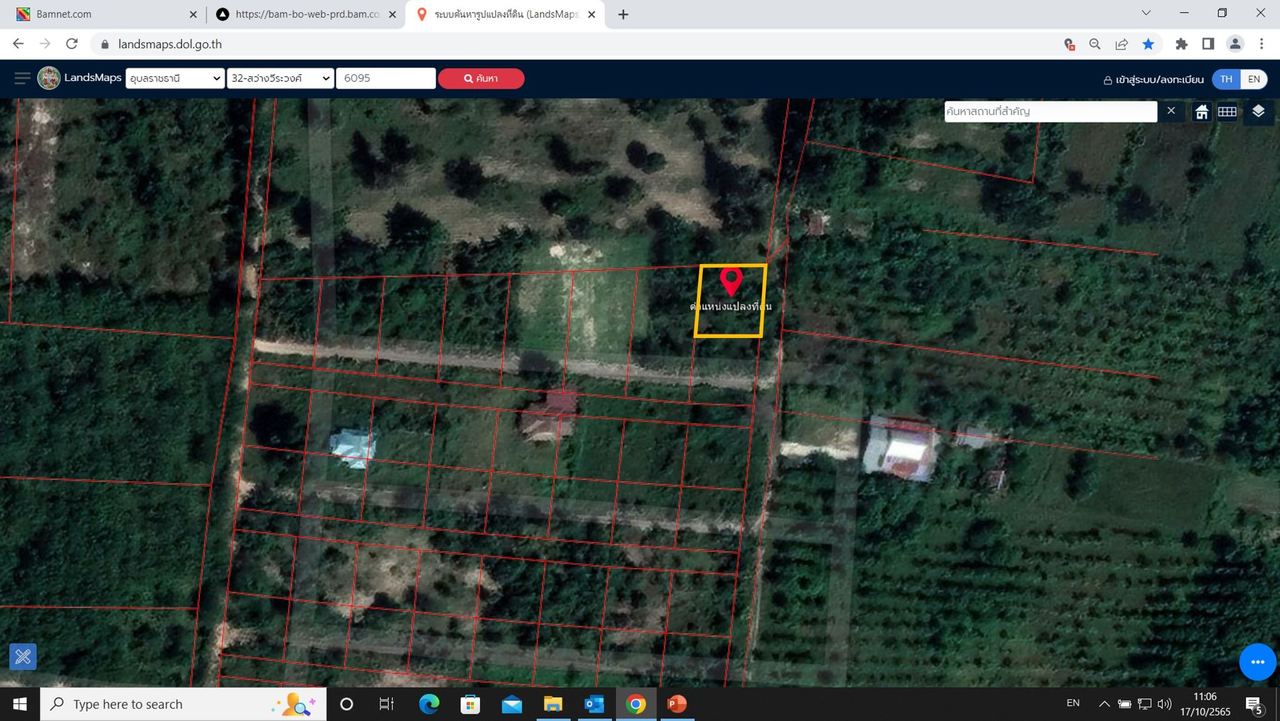This screenshot has width=1280, height=721.
Task: Open the measurement tool at bottom left
Action: point(23,656)
